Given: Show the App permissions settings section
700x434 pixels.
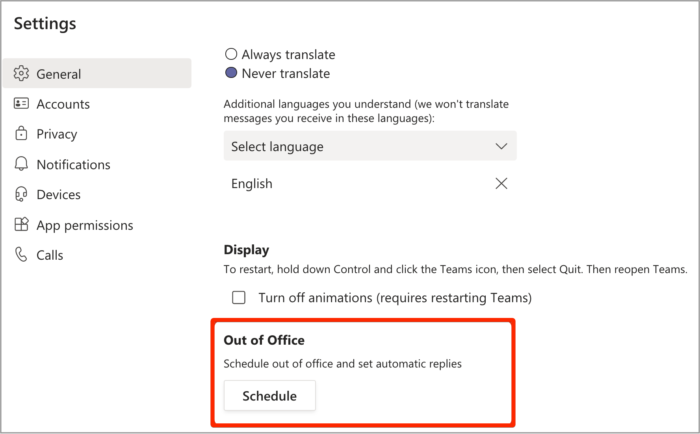Looking at the screenshot, I should click(x=84, y=225).
